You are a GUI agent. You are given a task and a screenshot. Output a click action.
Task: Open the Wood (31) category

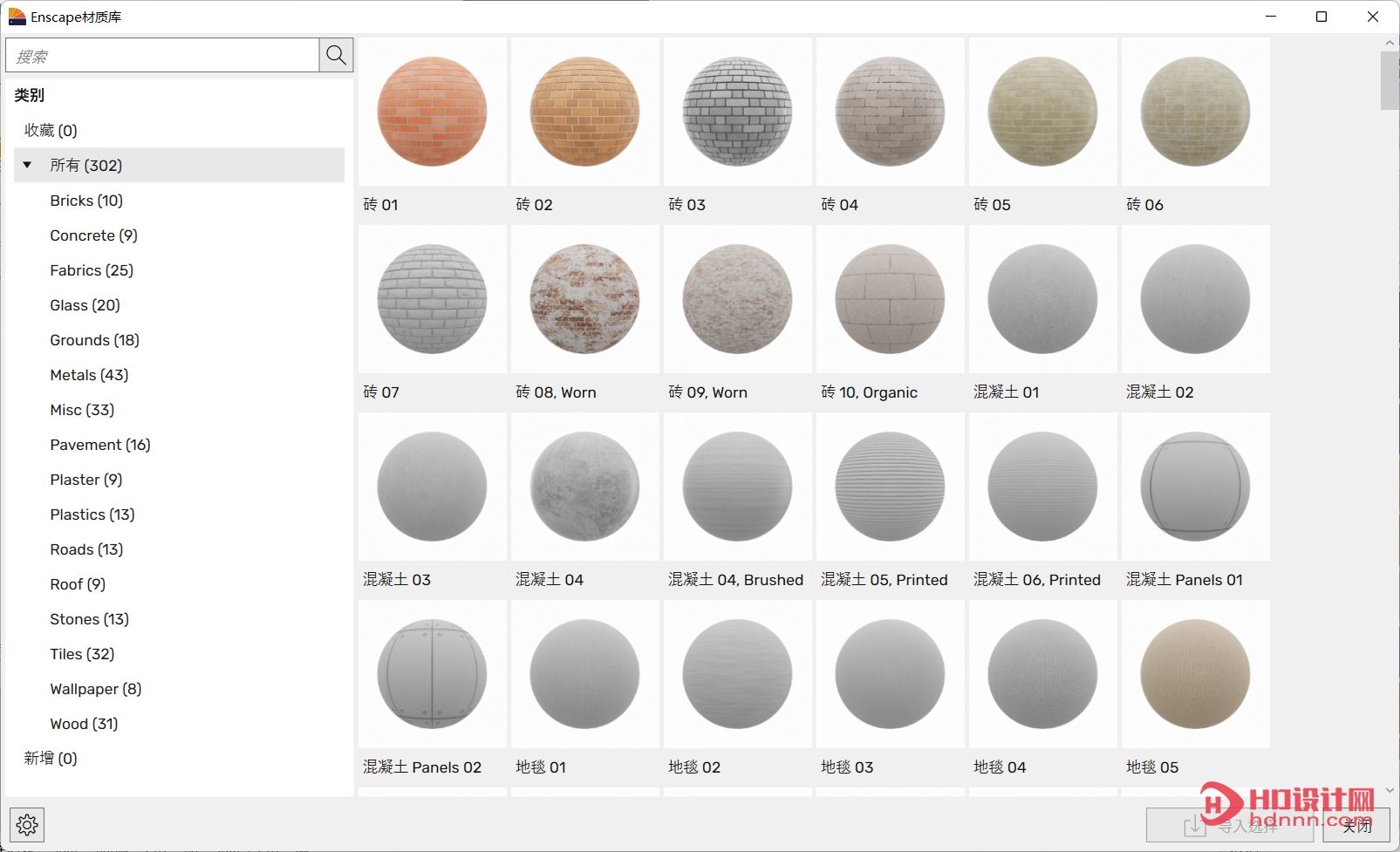click(x=84, y=723)
